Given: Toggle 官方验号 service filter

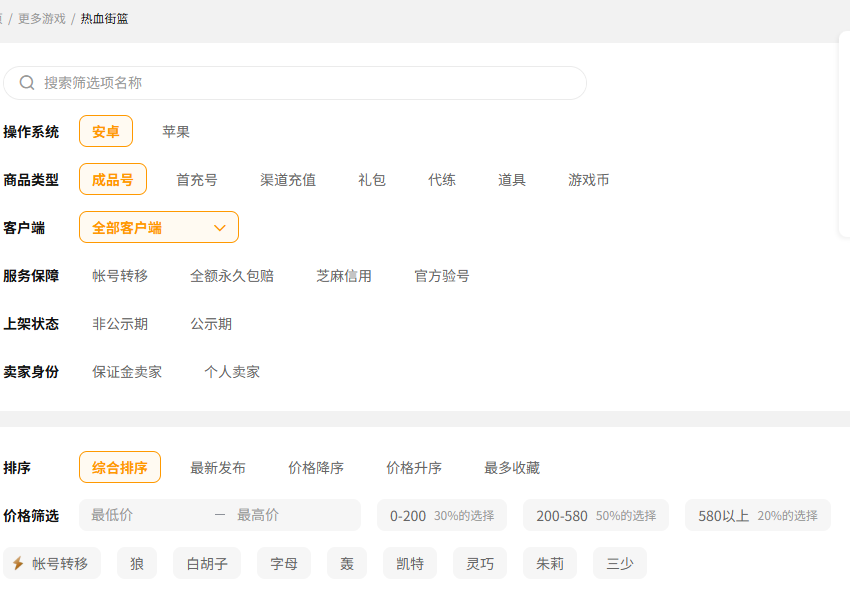Looking at the screenshot, I should click(442, 276).
